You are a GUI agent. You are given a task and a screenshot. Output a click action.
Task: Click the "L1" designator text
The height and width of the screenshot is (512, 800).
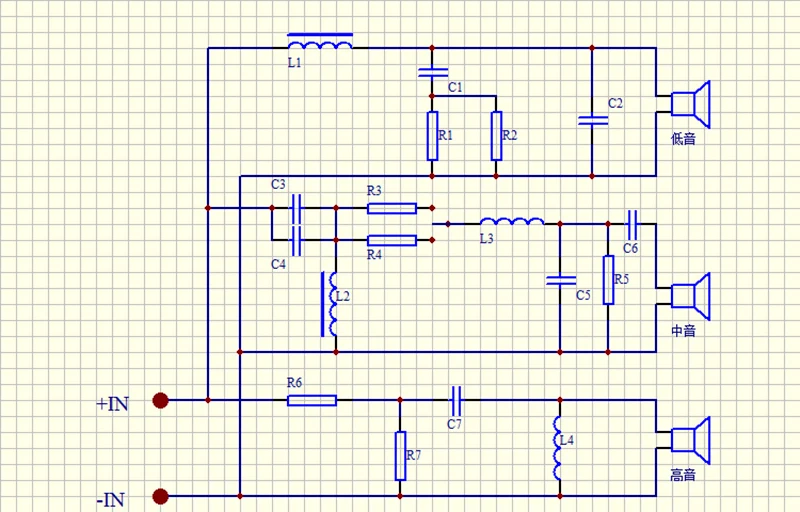pos(295,63)
